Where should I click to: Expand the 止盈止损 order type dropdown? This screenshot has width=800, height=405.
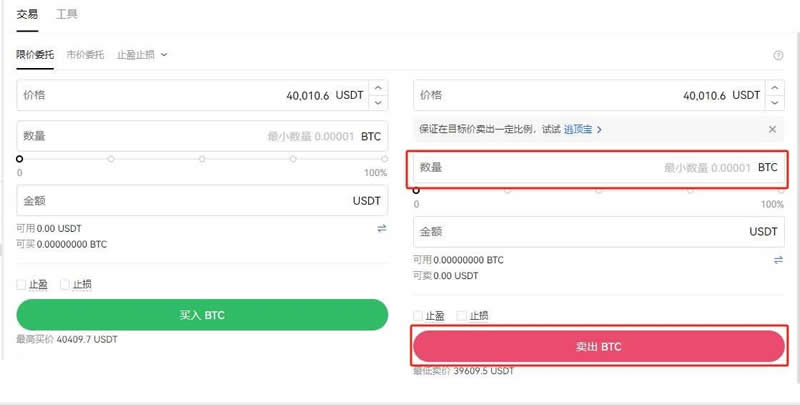point(142,55)
